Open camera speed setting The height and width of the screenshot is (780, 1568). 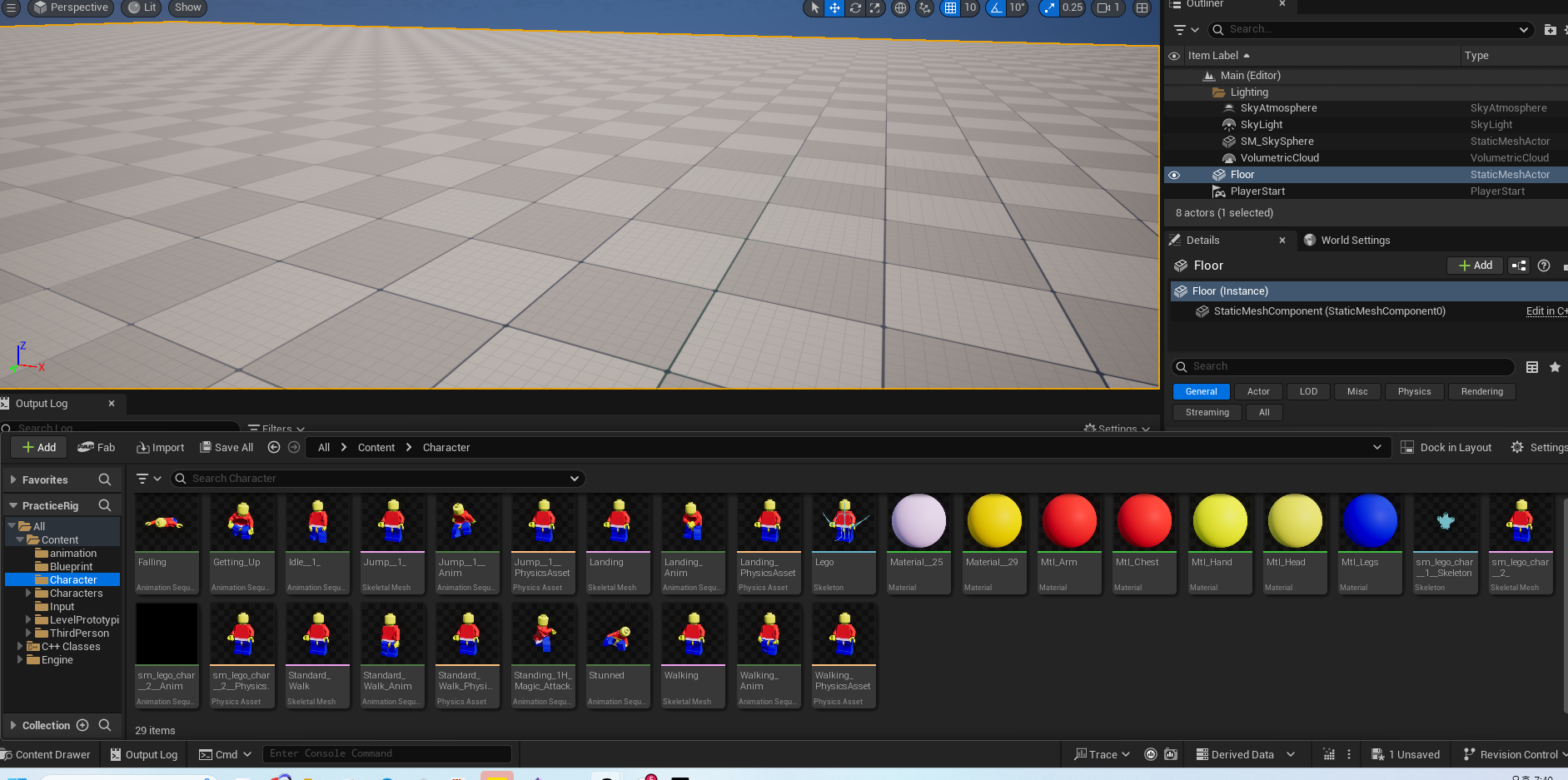click(1108, 7)
